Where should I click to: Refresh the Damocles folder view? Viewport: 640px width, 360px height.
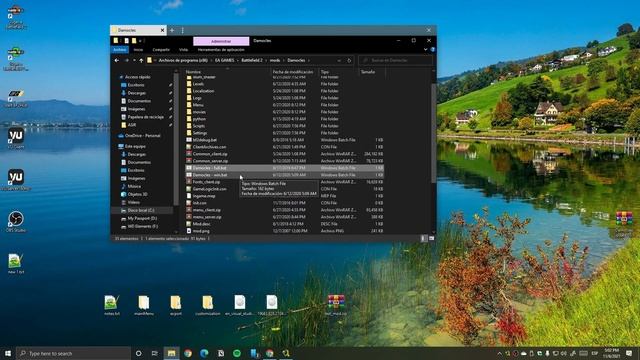pyautogui.click(x=349, y=60)
